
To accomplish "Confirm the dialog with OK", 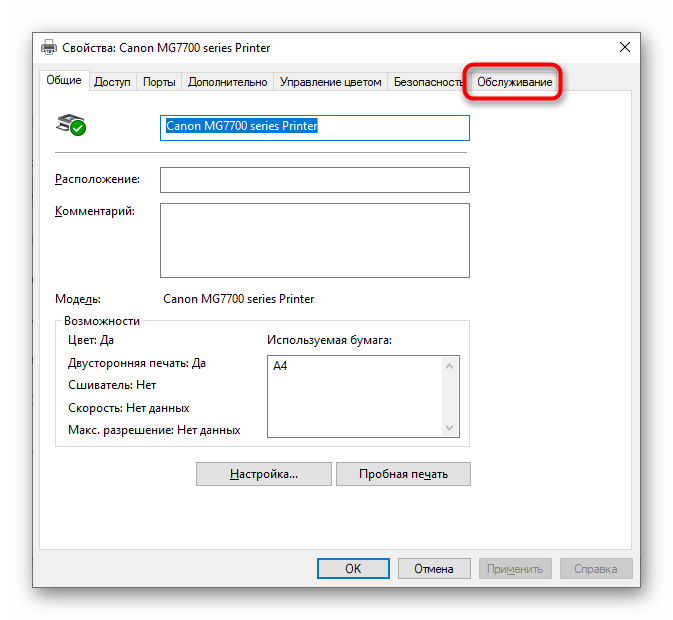I will (353, 568).
